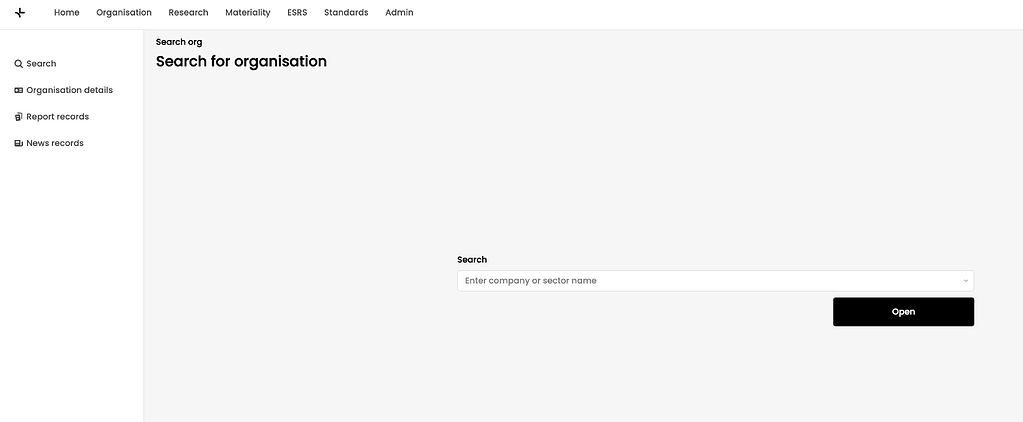Open the Organisation menu in top navigation
1023x422 pixels.
pyautogui.click(x=124, y=13)
